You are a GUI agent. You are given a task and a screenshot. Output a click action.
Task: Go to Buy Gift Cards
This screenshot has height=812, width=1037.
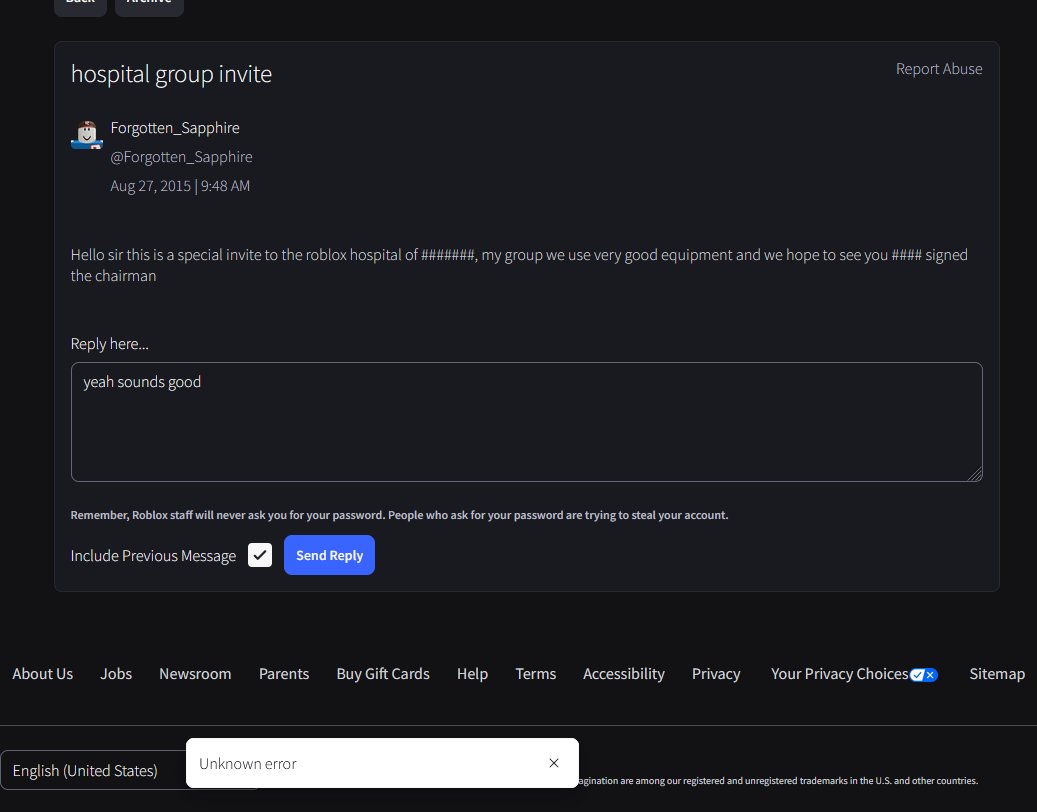[383, 674]
